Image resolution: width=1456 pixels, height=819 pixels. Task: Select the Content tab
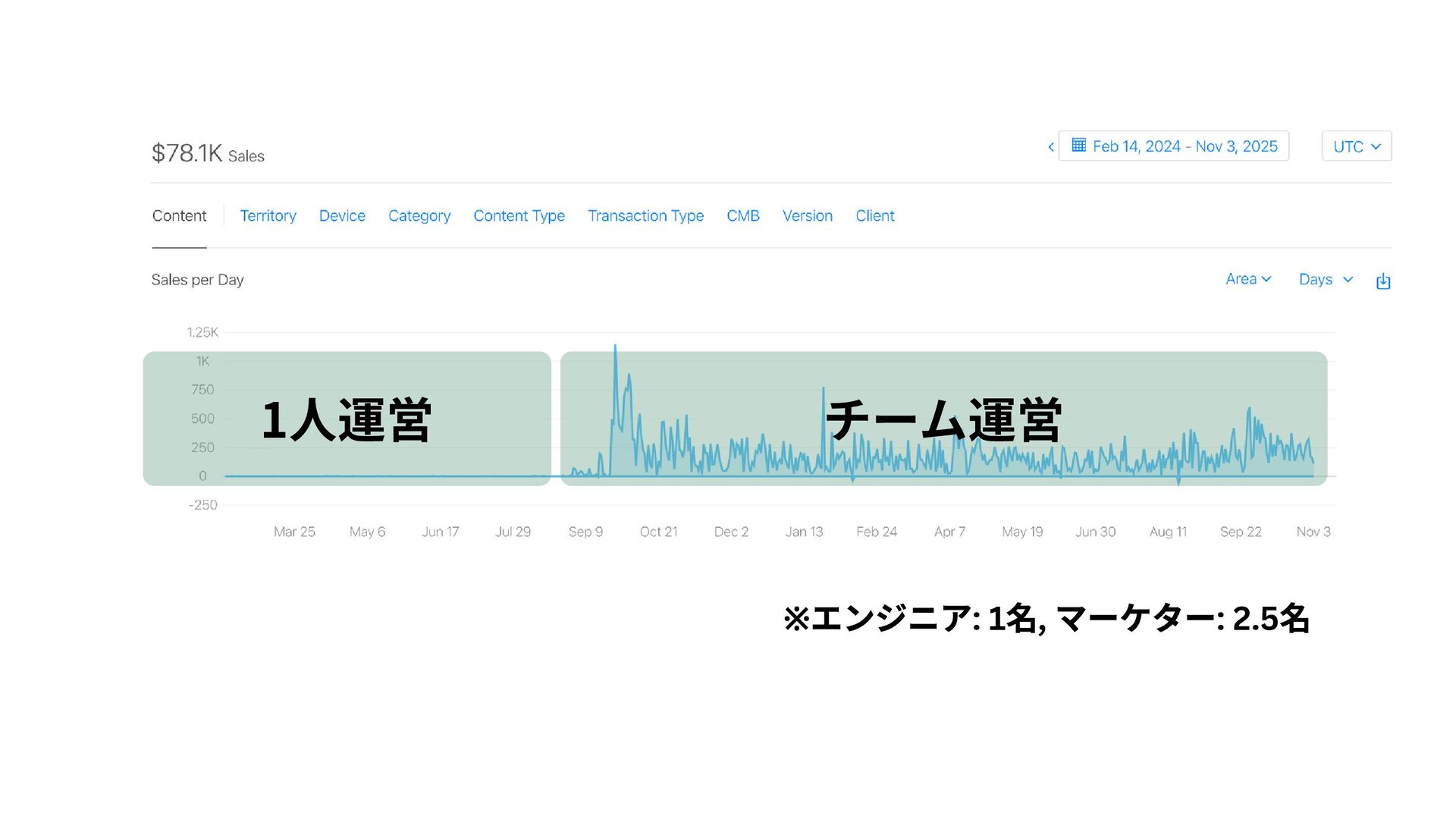pos(179,216)
